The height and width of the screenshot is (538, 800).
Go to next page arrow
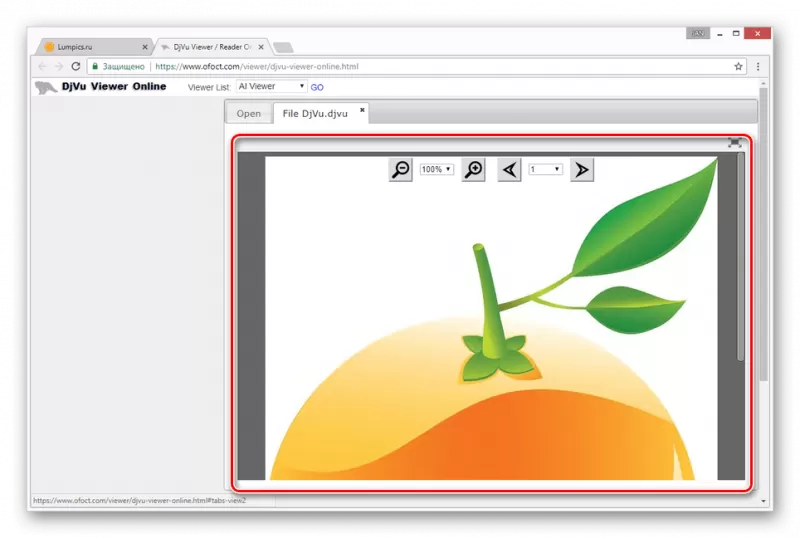[582, 169]
